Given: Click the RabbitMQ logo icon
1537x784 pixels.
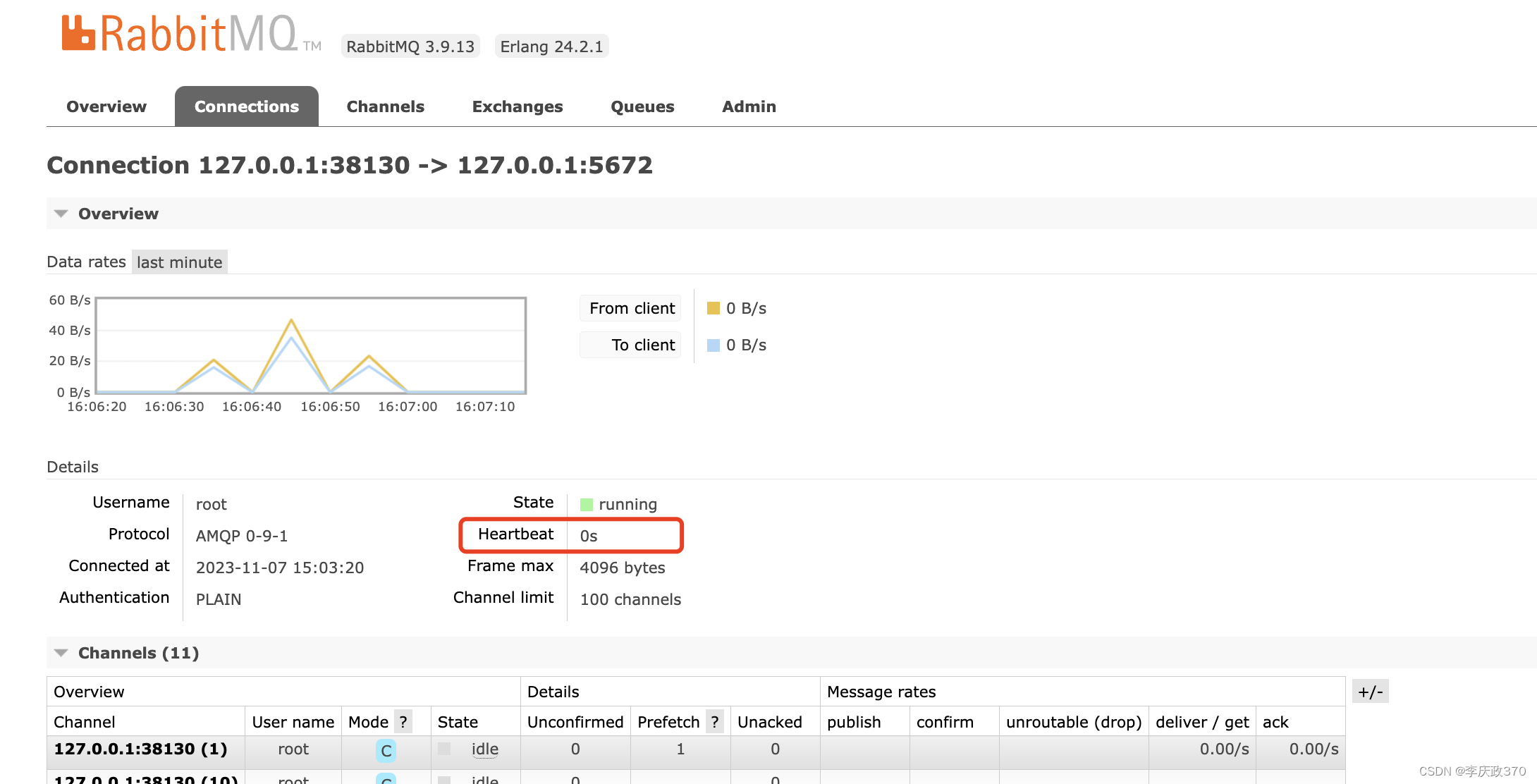Looking at the screenshot, I should click(78, 32).
